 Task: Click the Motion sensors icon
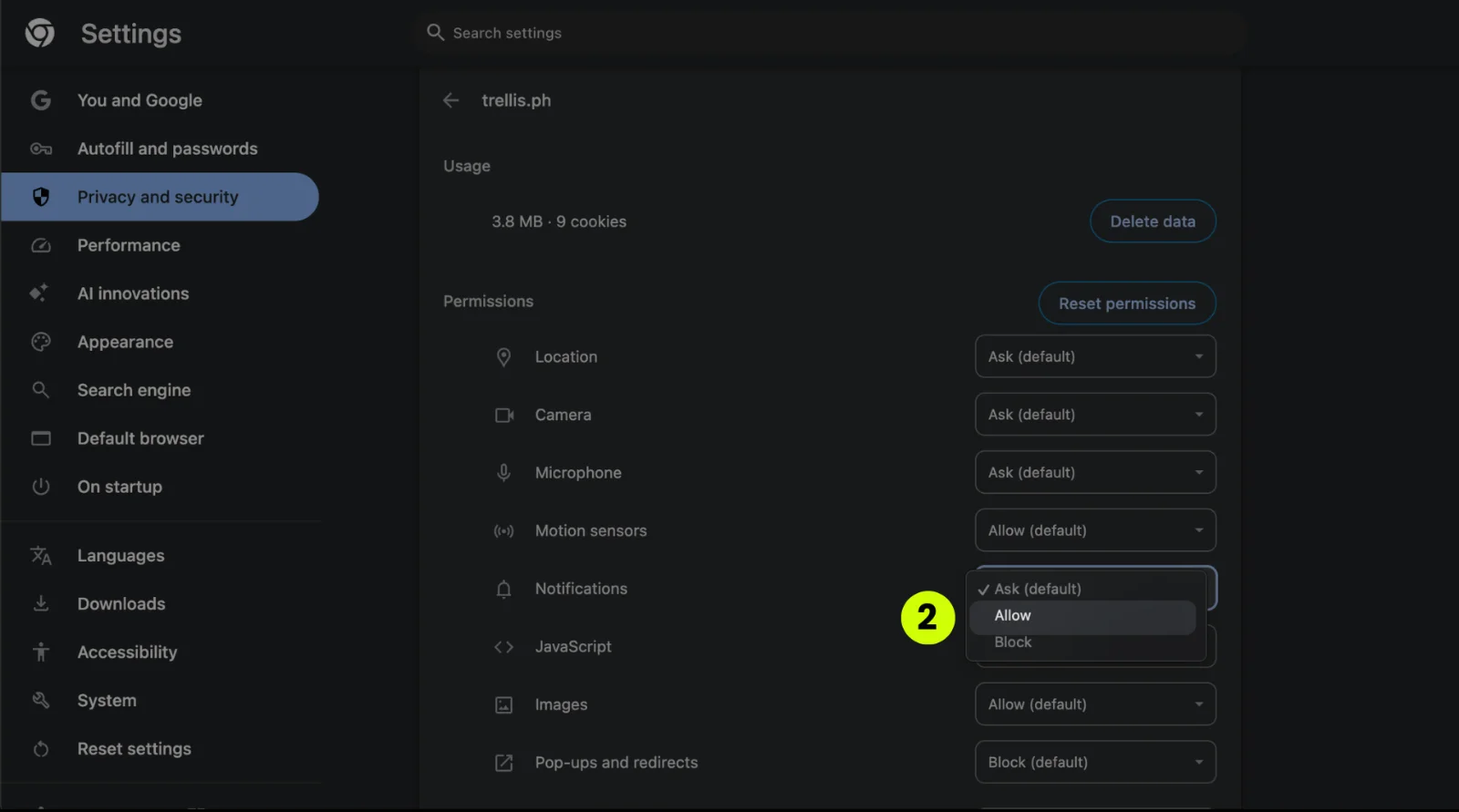tap(503, 531)
